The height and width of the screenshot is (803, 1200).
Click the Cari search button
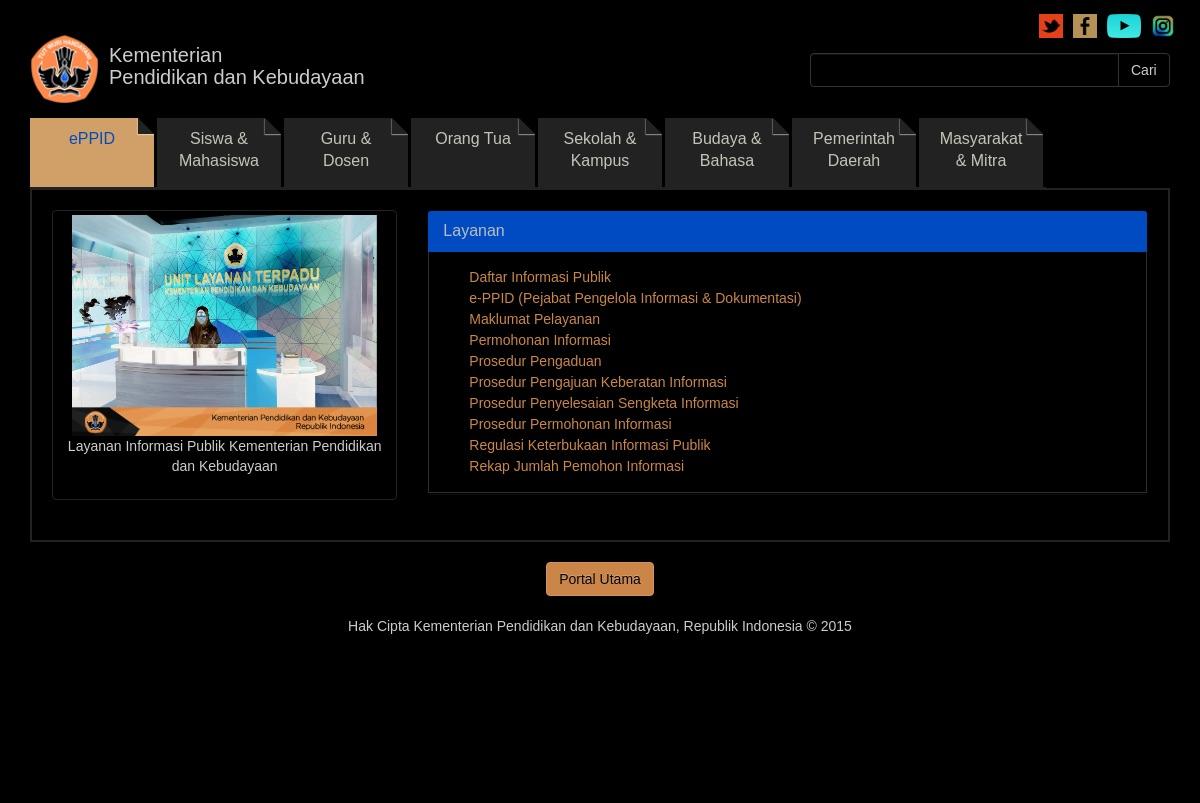1144,70
